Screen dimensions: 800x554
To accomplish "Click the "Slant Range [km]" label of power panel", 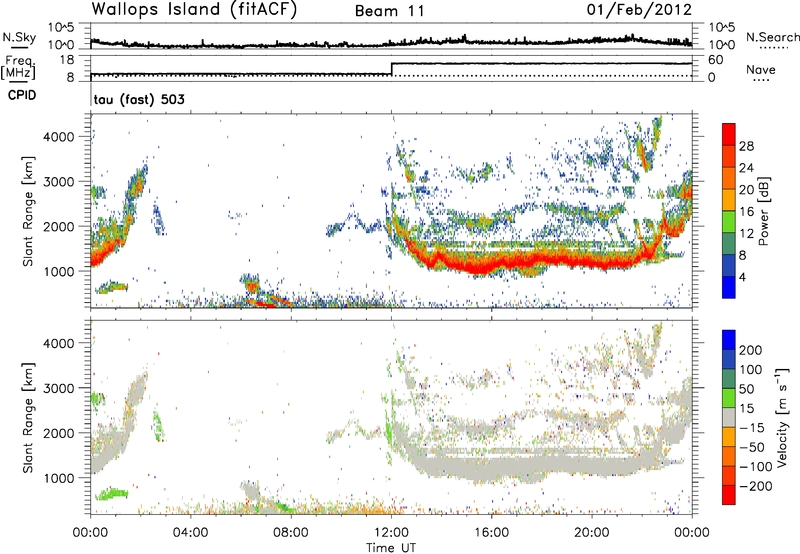I will pos(28,211).
